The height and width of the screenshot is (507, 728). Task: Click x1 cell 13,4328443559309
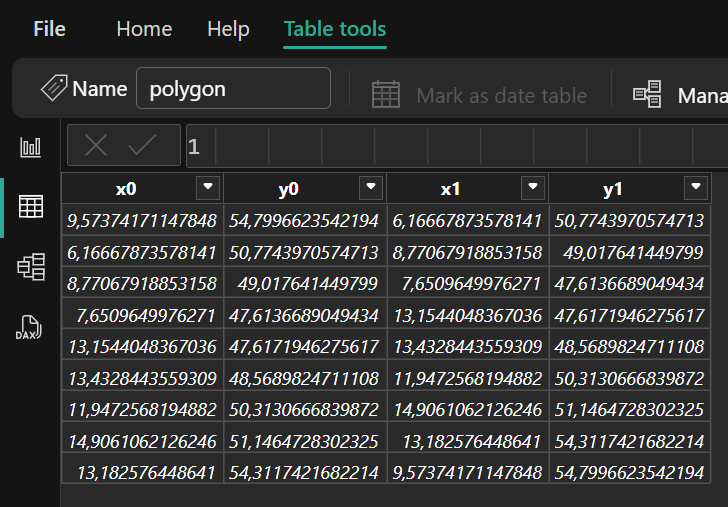pos(468,346)
